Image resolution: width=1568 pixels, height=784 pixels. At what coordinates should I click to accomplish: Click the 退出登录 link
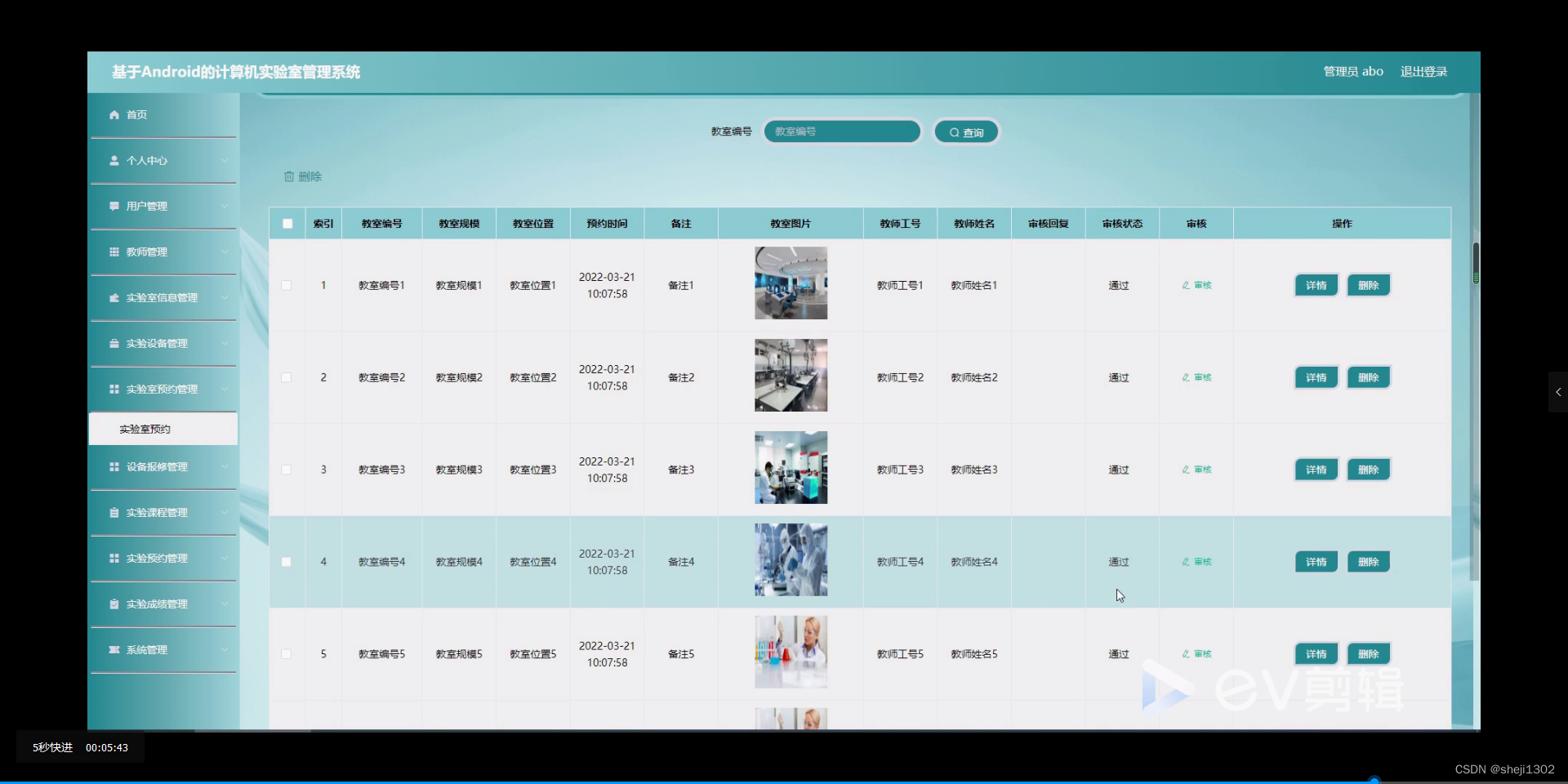click(x=1423, y=71)
